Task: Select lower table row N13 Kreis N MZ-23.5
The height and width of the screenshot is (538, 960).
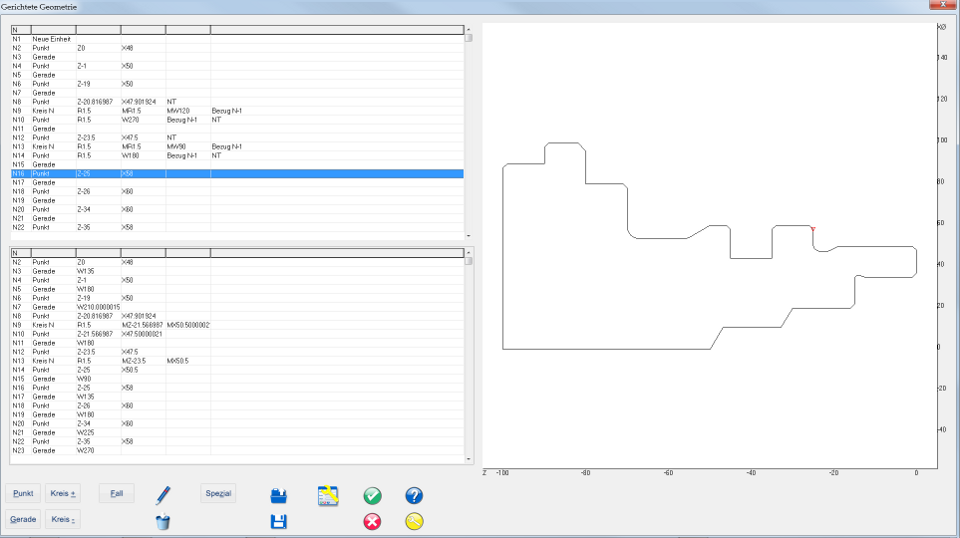Action: click(x=238, y=361)
